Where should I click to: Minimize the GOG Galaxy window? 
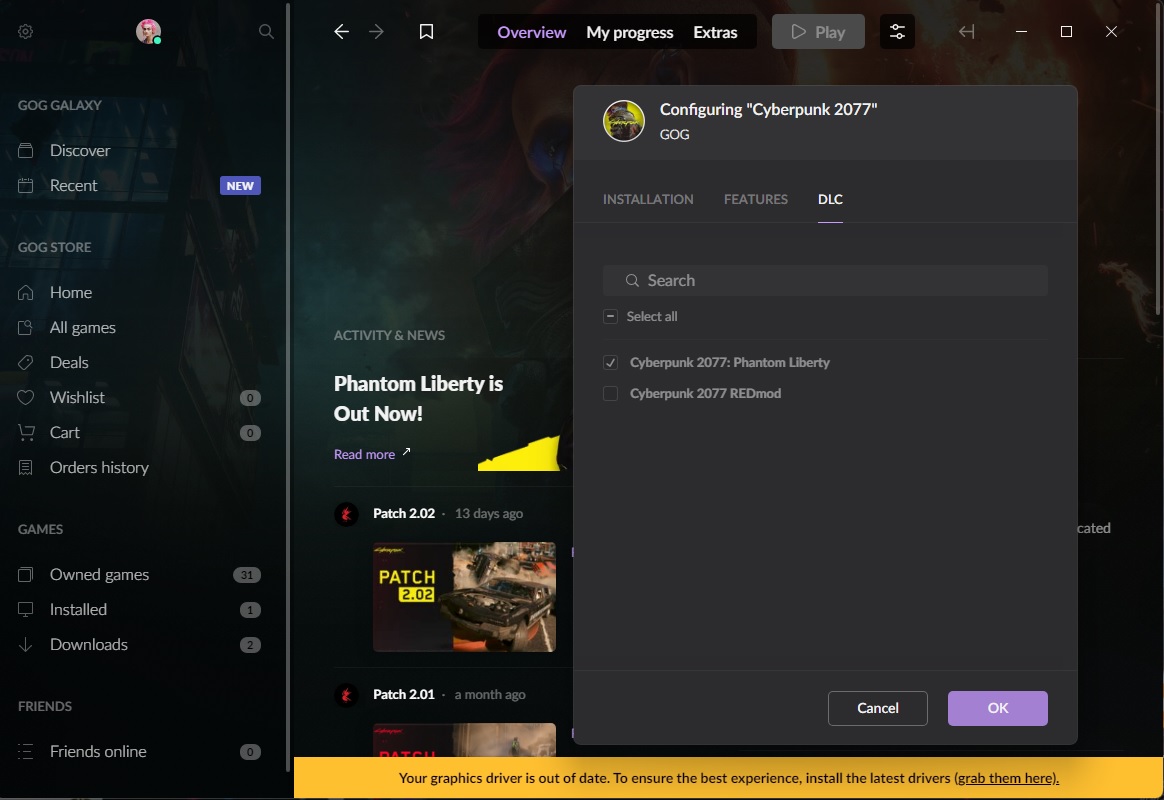coord(1021,31)
